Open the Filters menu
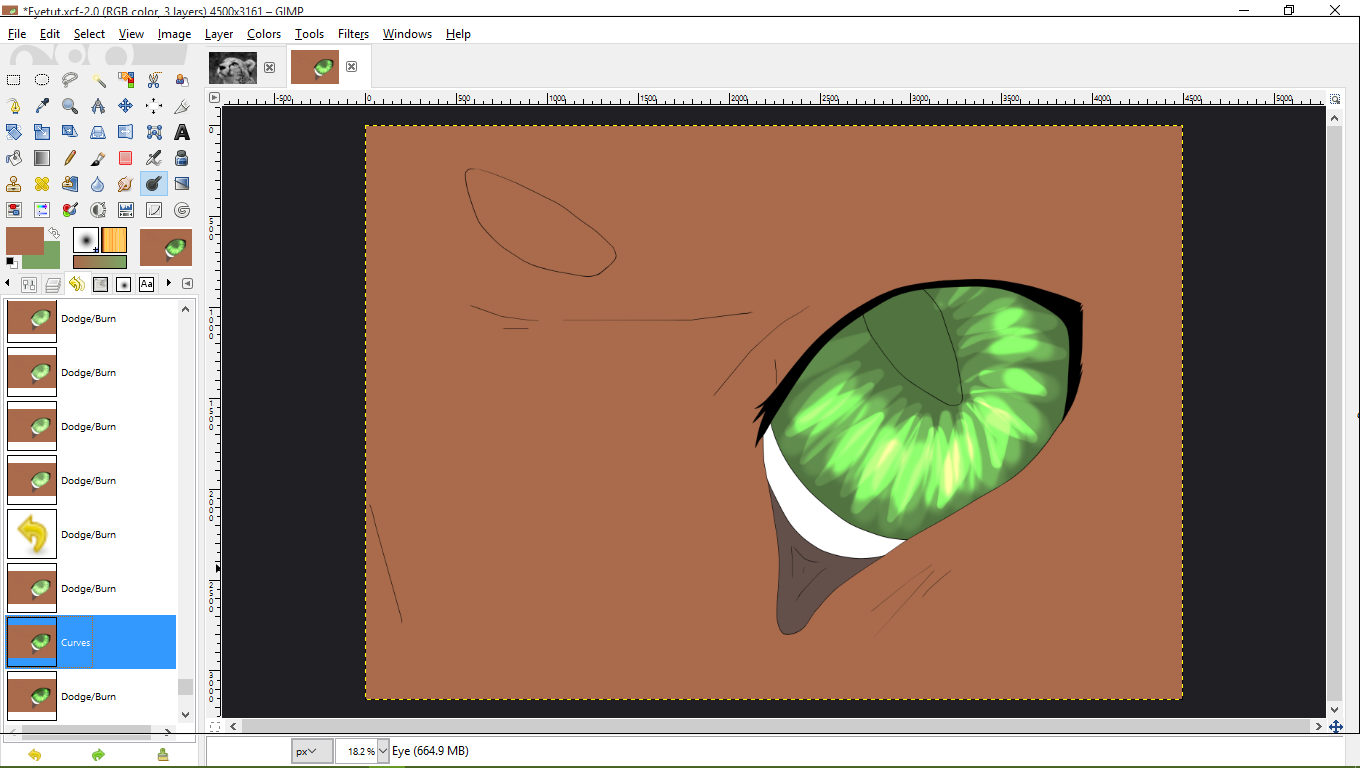Screen dimensions: 1360x768 pos(353,34)
